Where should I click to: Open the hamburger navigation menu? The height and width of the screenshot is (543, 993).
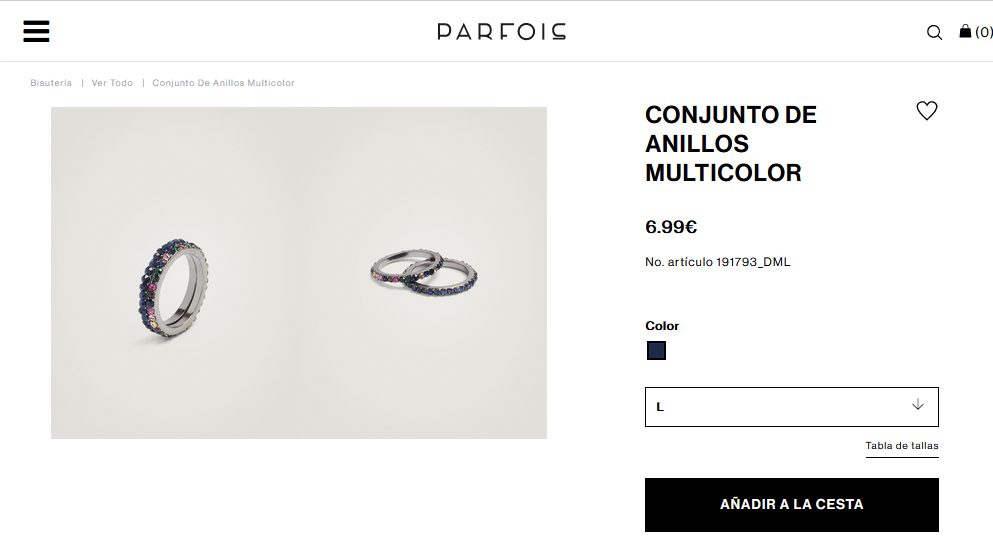[x=36, y=31]
